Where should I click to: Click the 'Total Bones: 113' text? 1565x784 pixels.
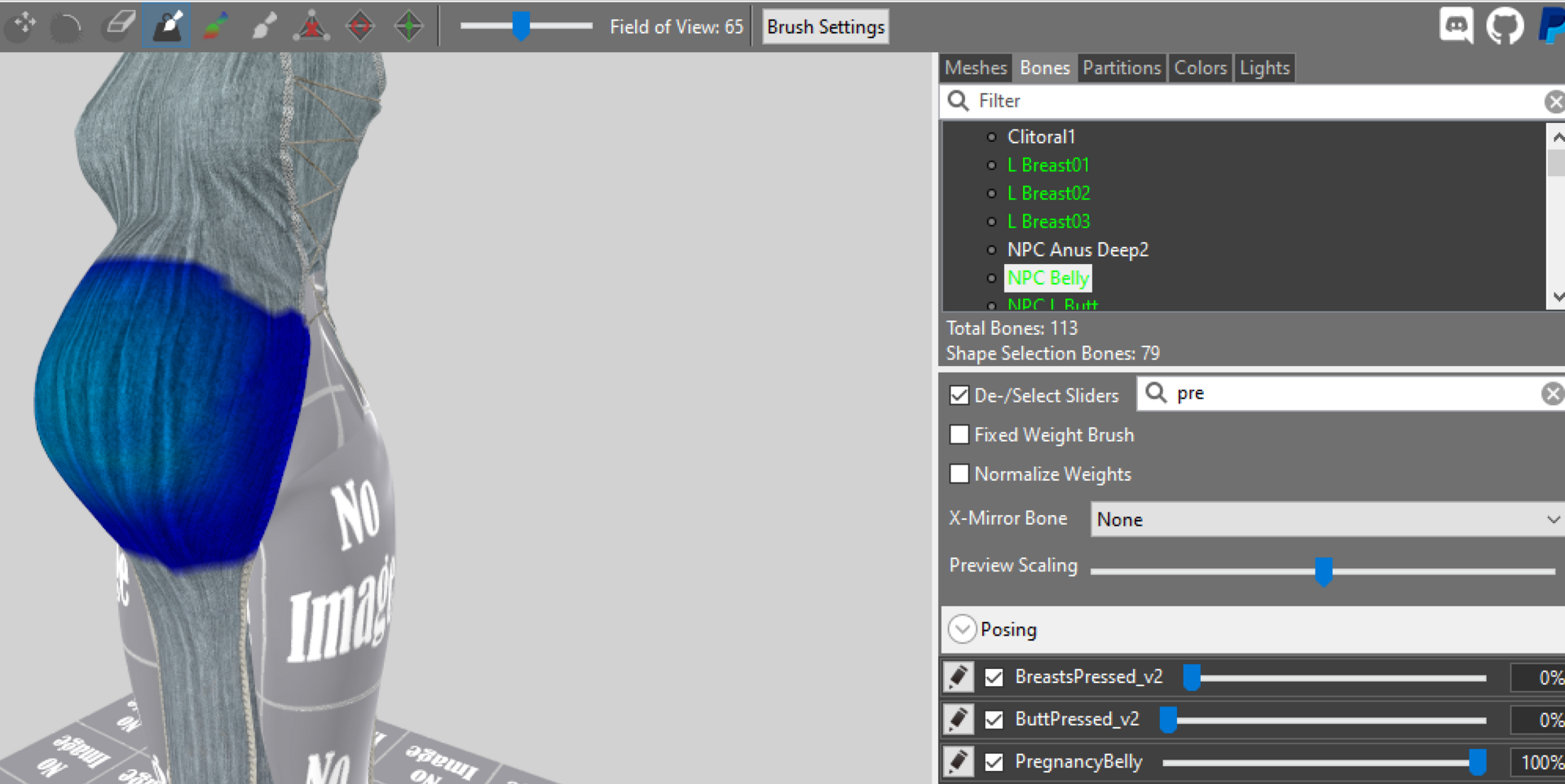[1012, 328]
